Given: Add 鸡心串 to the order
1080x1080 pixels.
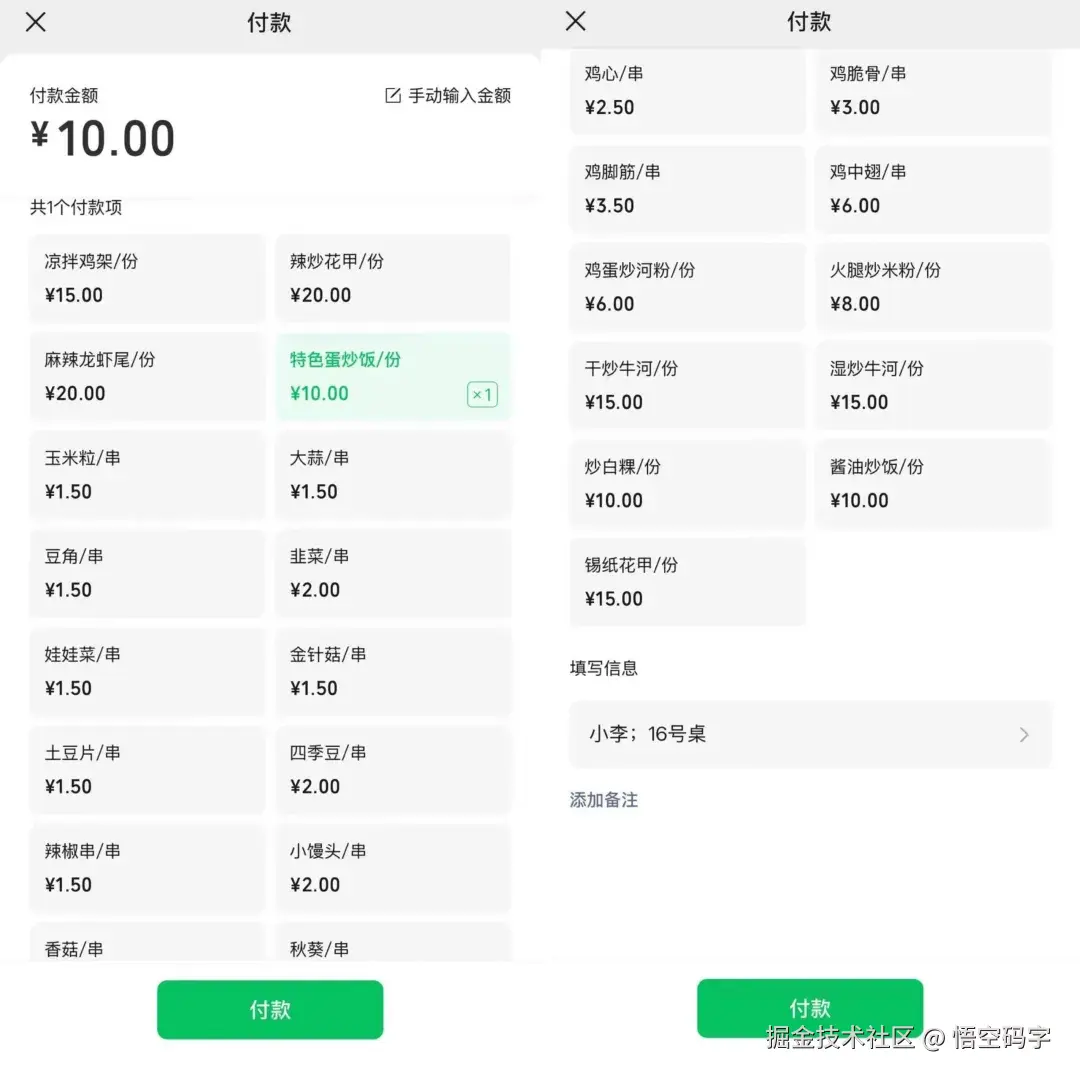Looking at the screenshot, I should tap(687, 90).
